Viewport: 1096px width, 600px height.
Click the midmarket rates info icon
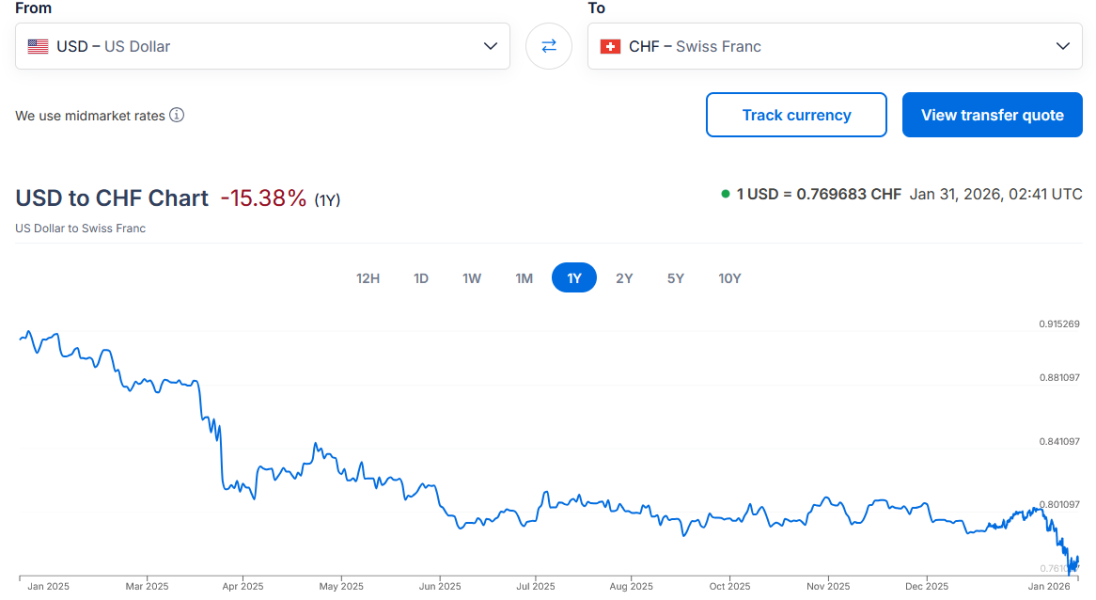click(176, 115)
